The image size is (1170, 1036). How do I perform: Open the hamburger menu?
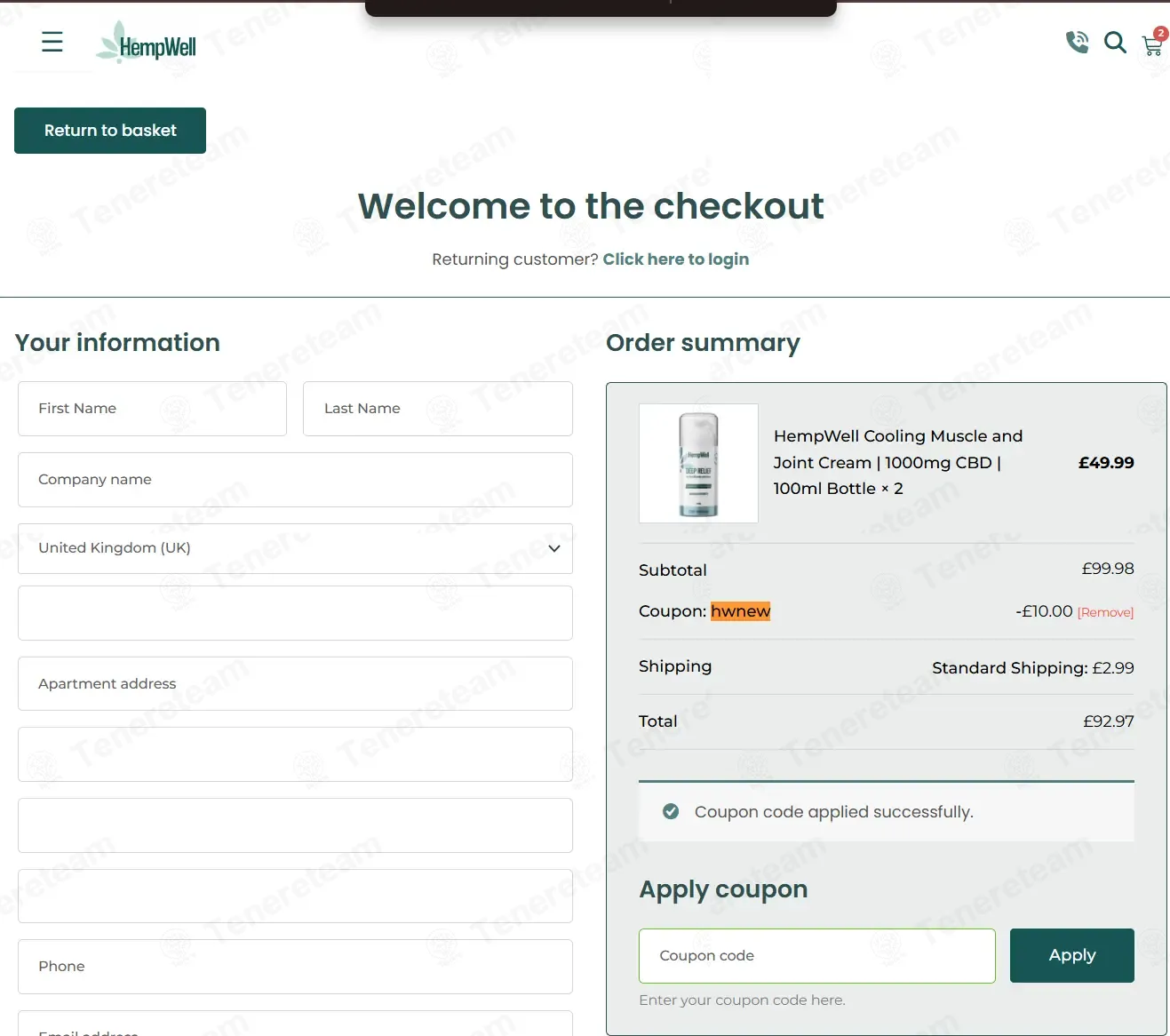[52, 42]
